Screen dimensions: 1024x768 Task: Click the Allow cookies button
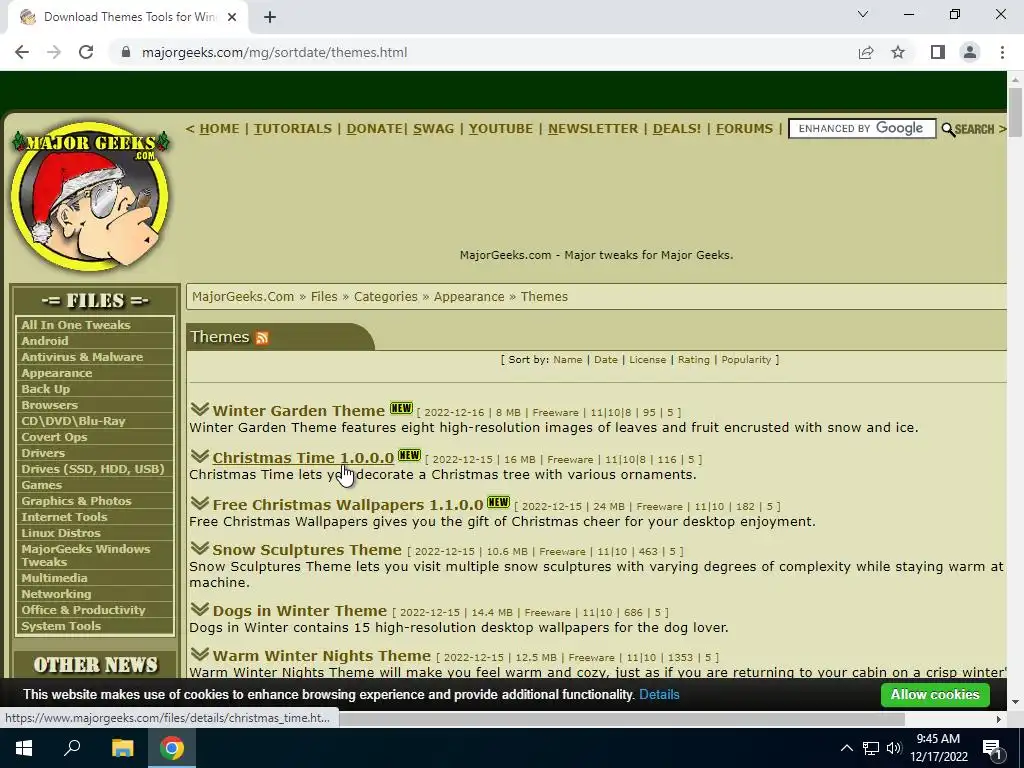(x=935, y=694)
